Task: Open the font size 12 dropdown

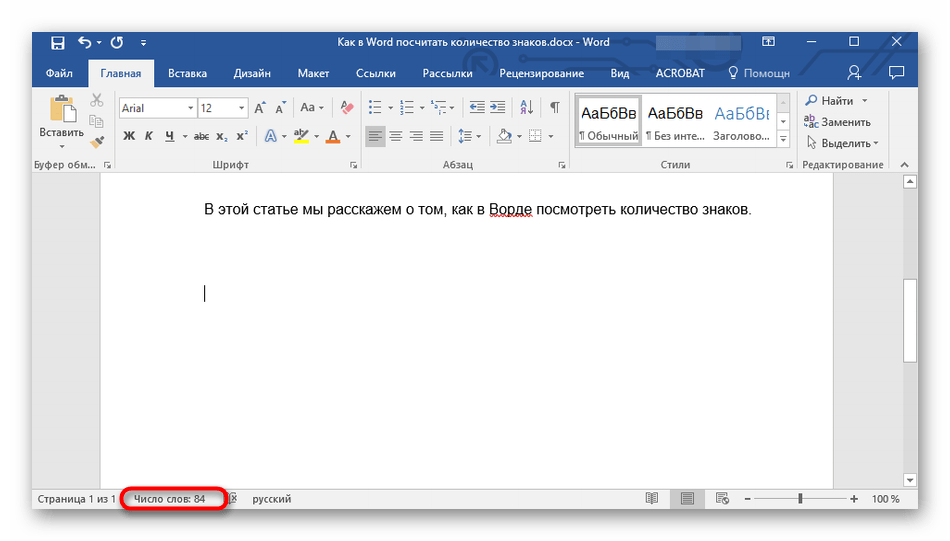Action: point(241,108)
